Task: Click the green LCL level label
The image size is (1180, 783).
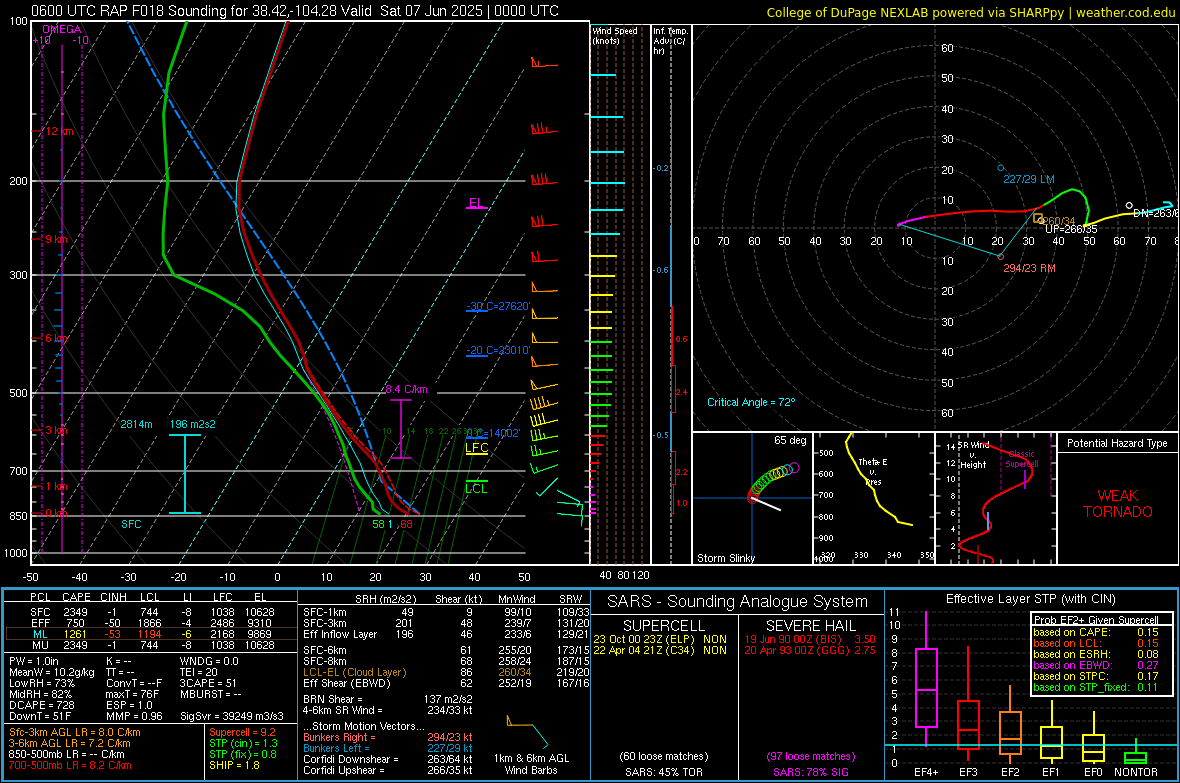Action: click(x=476, y=489)
